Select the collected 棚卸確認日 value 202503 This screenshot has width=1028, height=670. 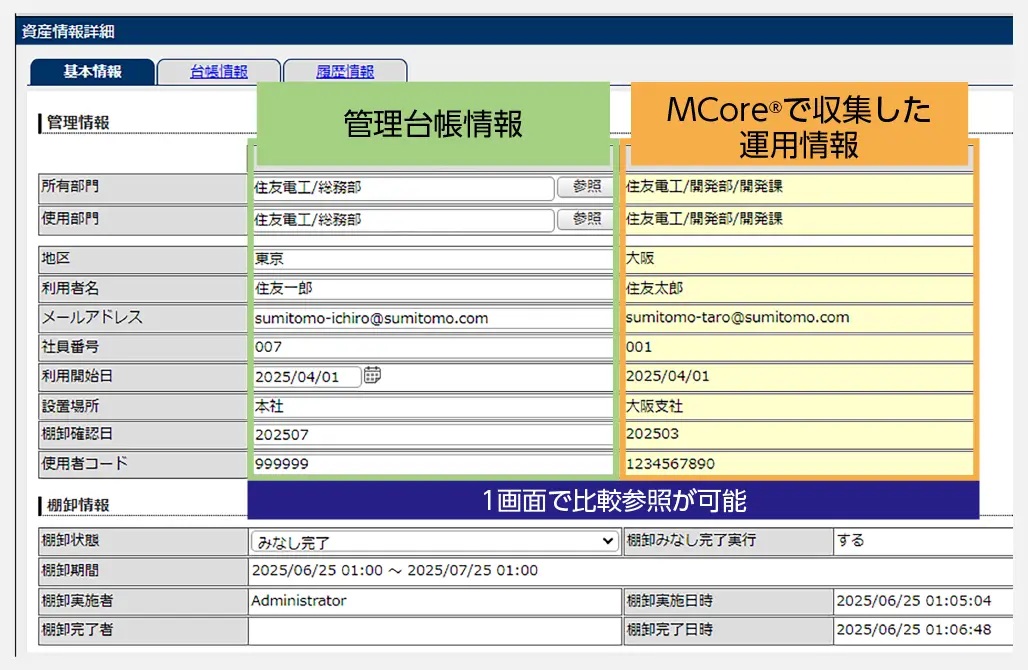pos(652,433)
